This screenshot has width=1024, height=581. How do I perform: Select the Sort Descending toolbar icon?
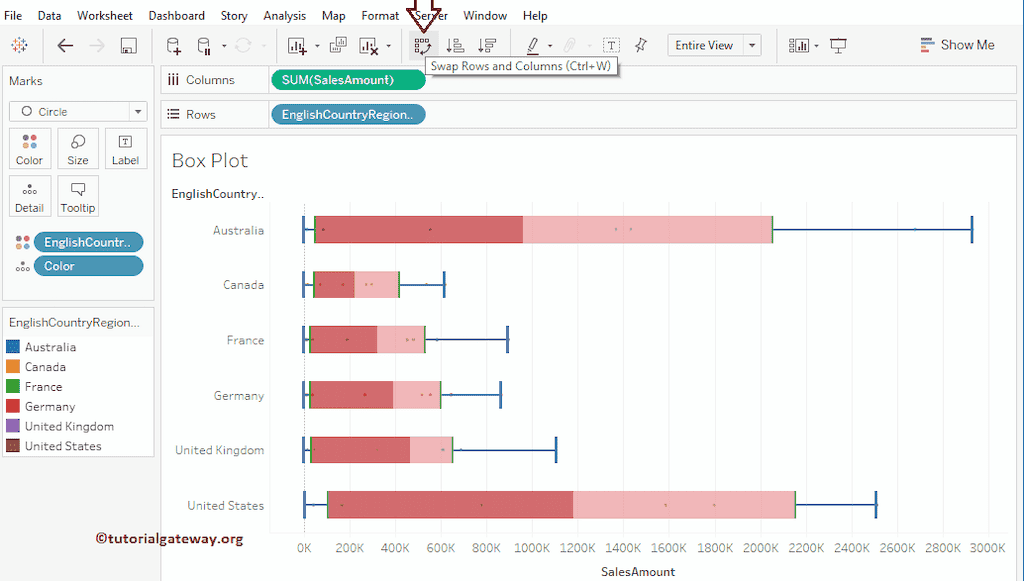tap(488, 45)
